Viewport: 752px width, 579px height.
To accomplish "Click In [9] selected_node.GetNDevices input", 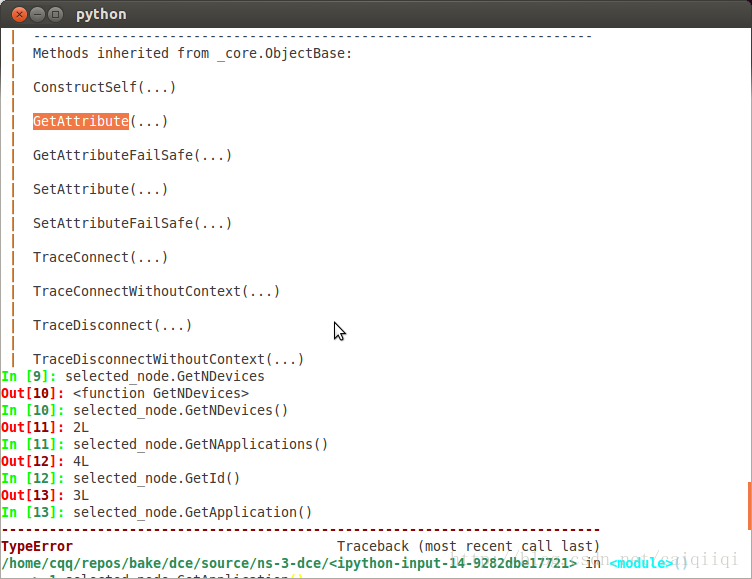I will coord(133,377).
